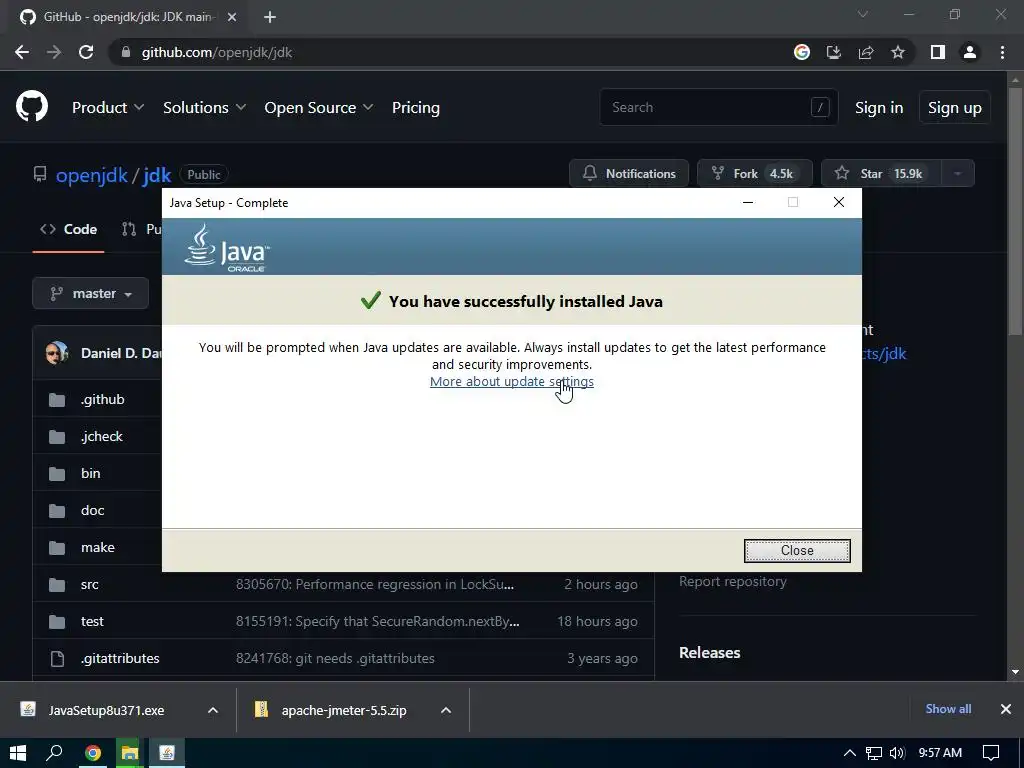This screenshot has width=1024, height=768.
Task: Click the Close button in Java Setup
Action: pyautogui.click(x=797, y=551)
